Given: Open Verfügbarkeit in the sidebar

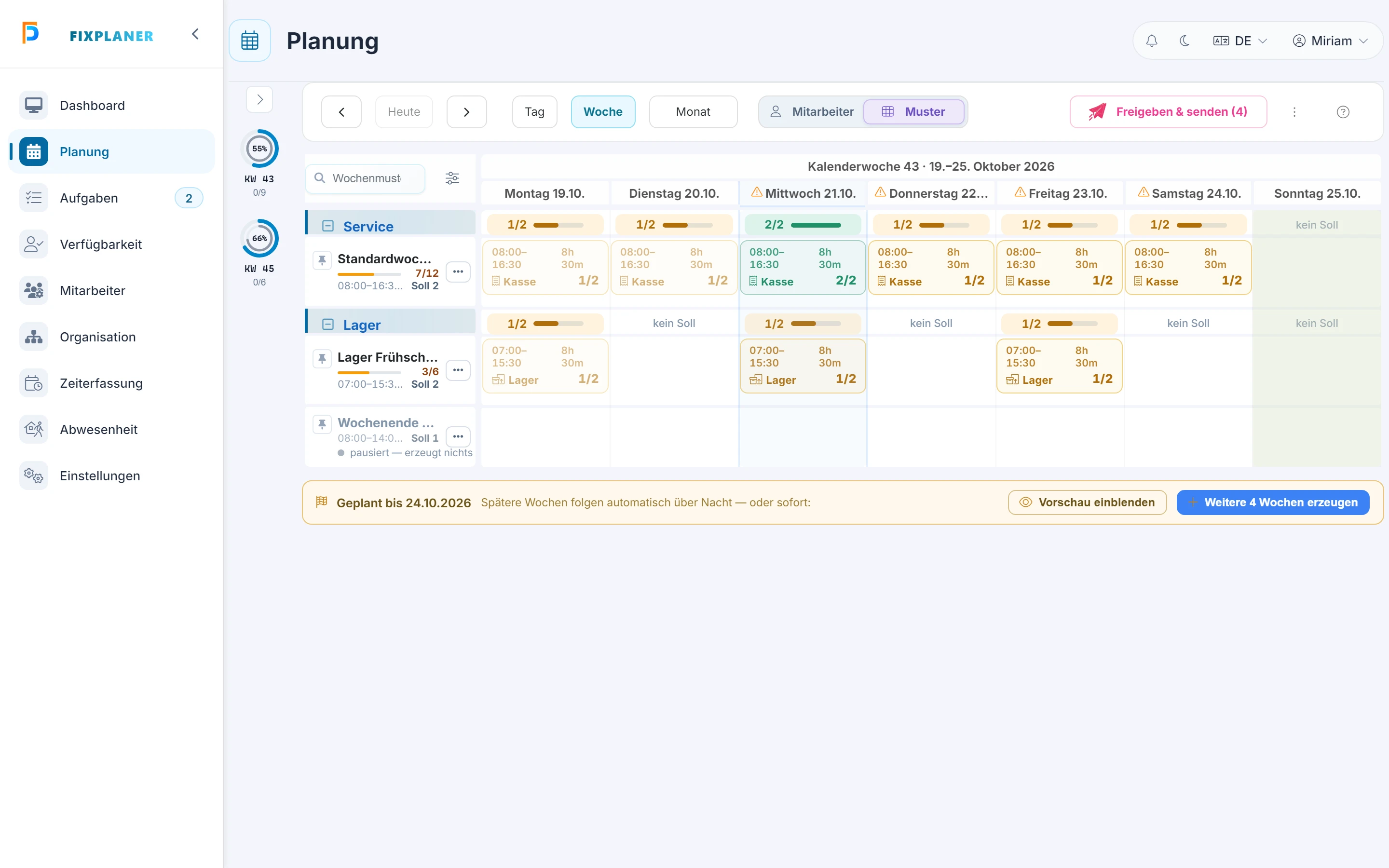Looking at the screenshot, I should point(111,244).
